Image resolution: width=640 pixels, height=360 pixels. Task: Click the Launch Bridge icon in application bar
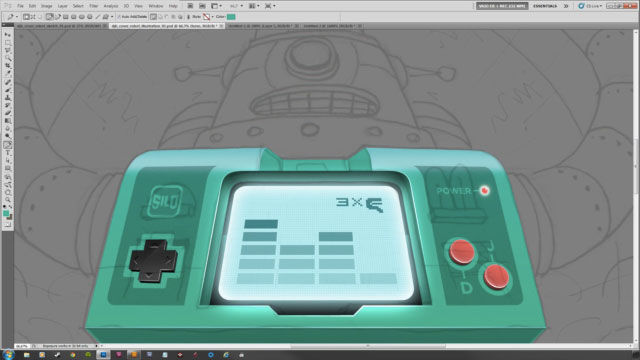(190, 6)
